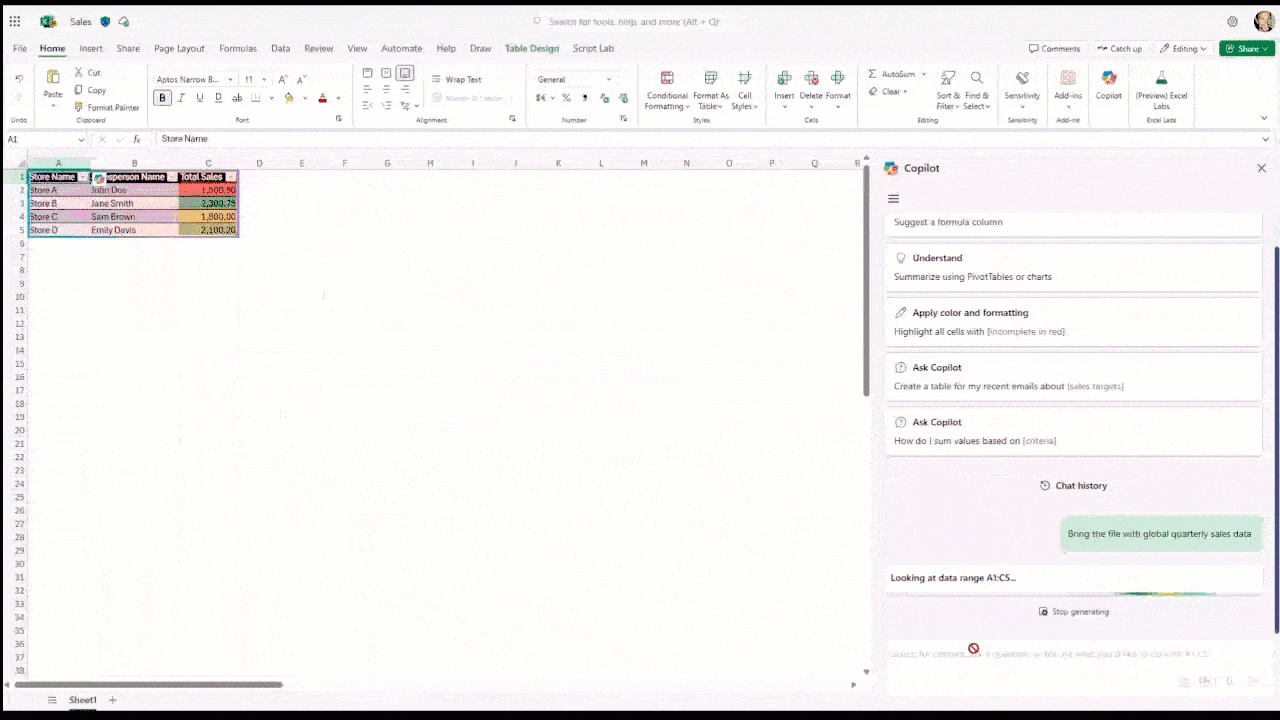Open the Excel Labs preview add-in
This screenshot has width=1280, height=720.
point(1161,89)
